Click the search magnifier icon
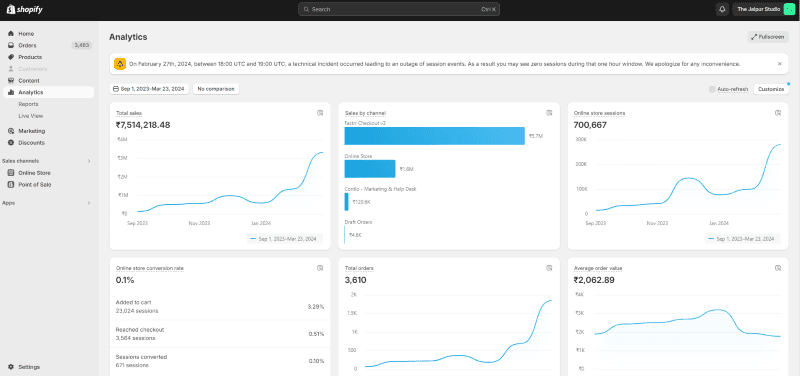Image resolution: width=800 pixels, height=376 pixels. [x=306, y=9]
